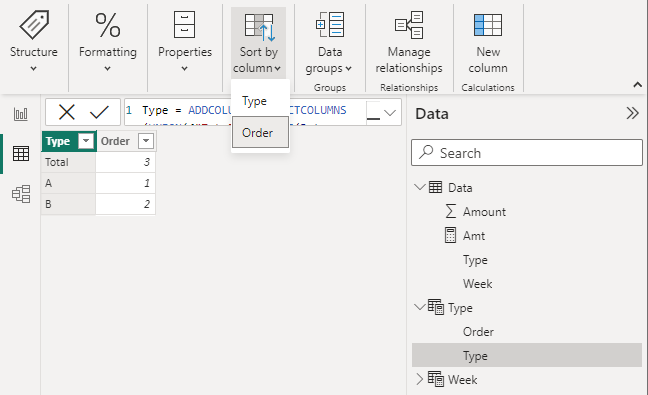
Task: Collapse the ribbon with the caret
Action: (637, 85)
